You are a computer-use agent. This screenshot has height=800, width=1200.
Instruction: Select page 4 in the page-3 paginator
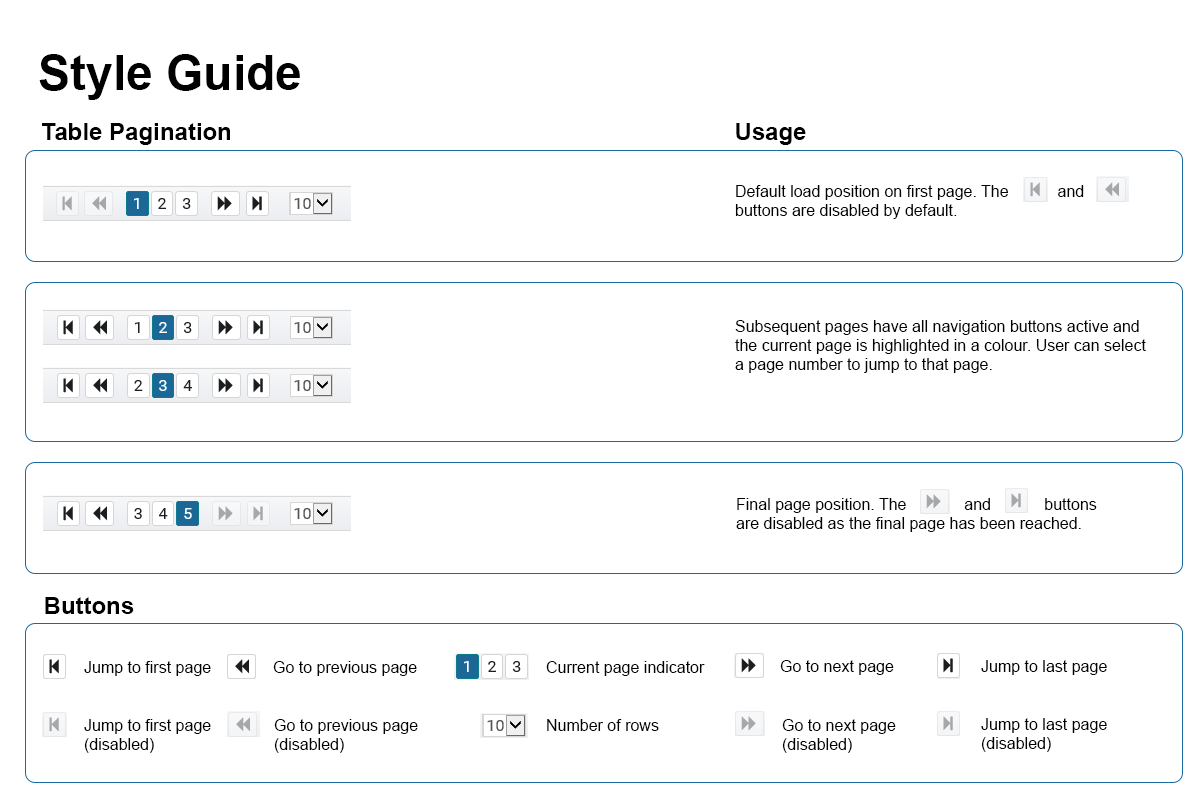[x=187, y=386]
